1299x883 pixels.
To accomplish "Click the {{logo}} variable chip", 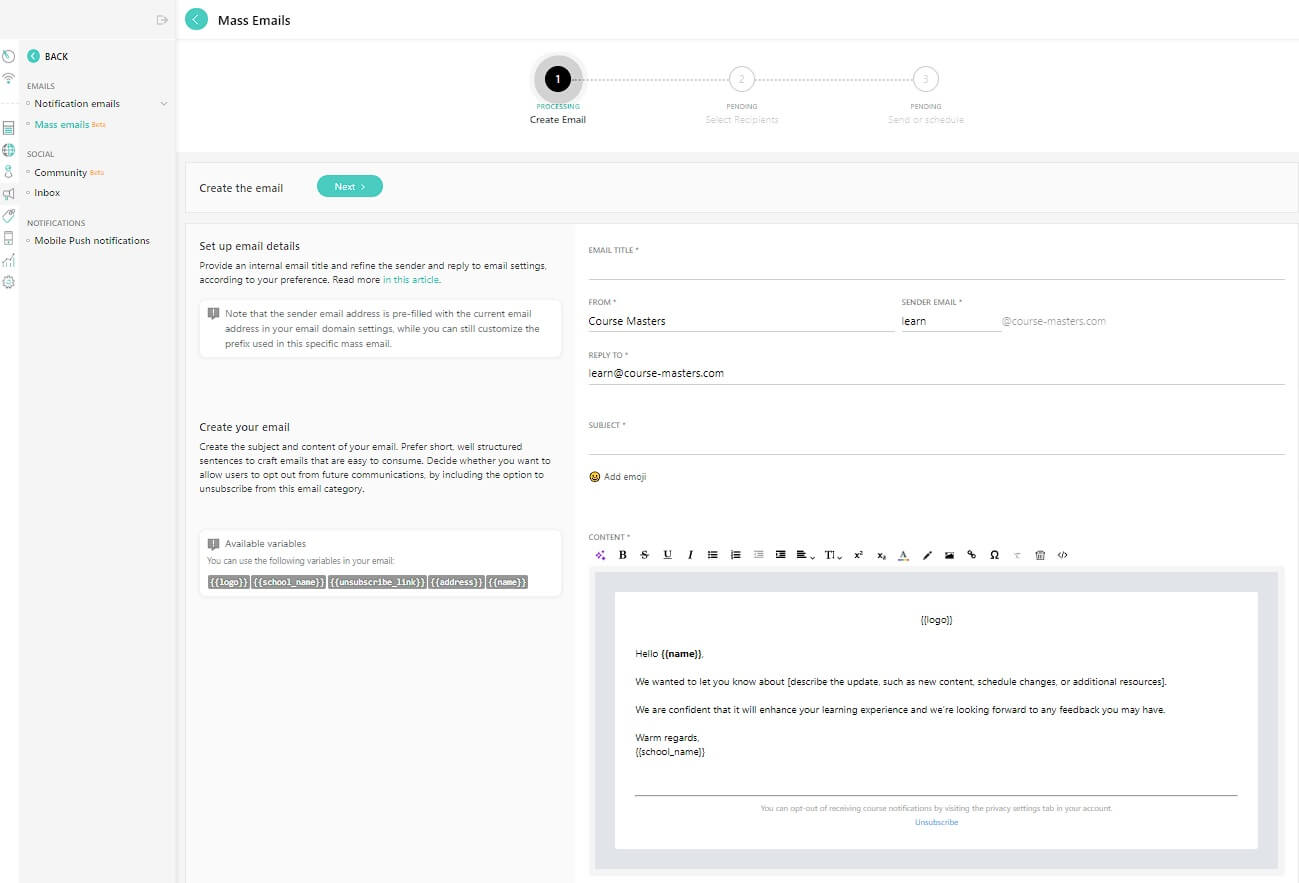I will (228, 582).
